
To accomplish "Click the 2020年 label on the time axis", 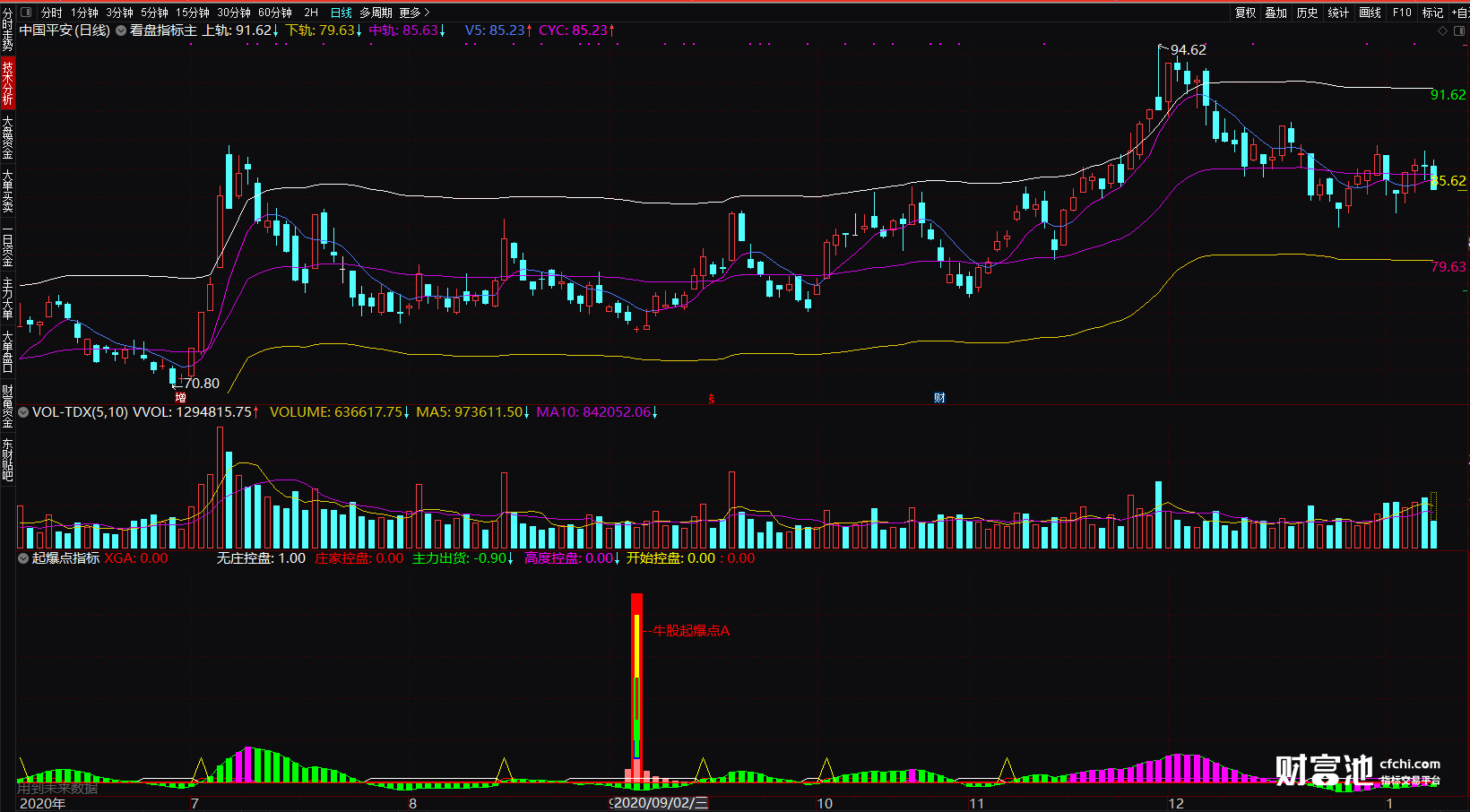I will [x=43, y=803].
